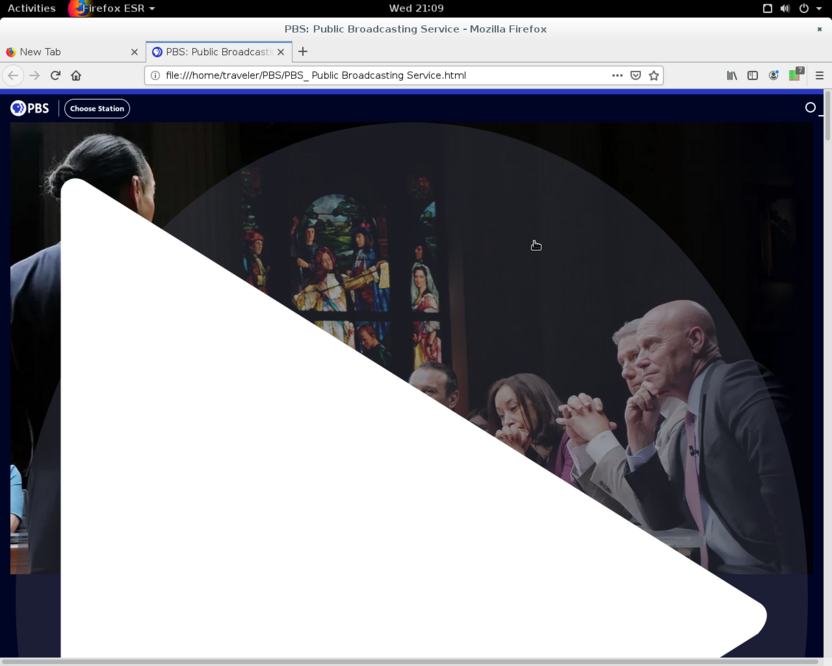Open the Firefox home page
The width and height of the screenshot is (832, 666).
tap(76, 75)
